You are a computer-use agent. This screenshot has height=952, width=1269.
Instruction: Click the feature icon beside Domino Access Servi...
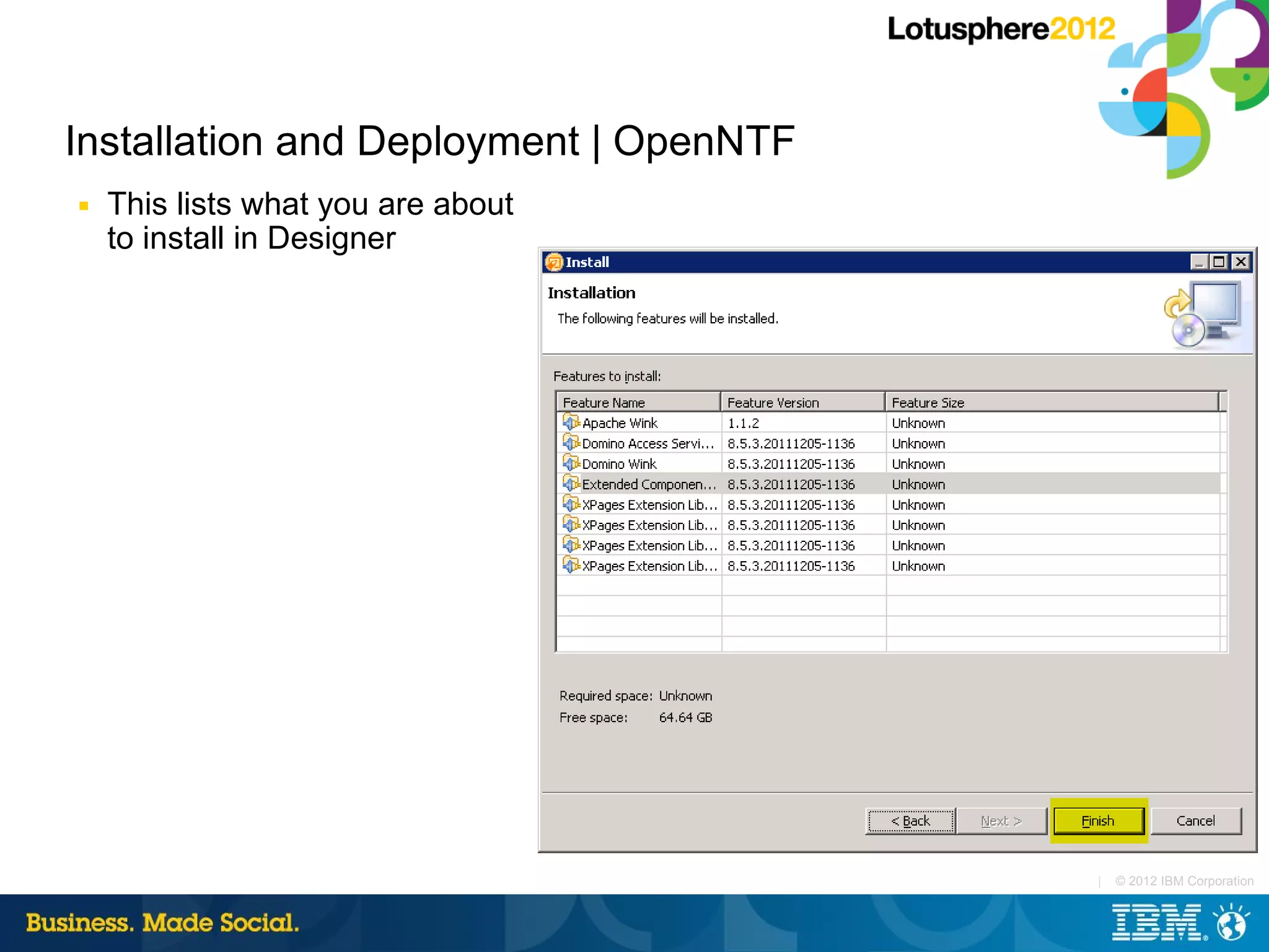(x=571, y=443)
